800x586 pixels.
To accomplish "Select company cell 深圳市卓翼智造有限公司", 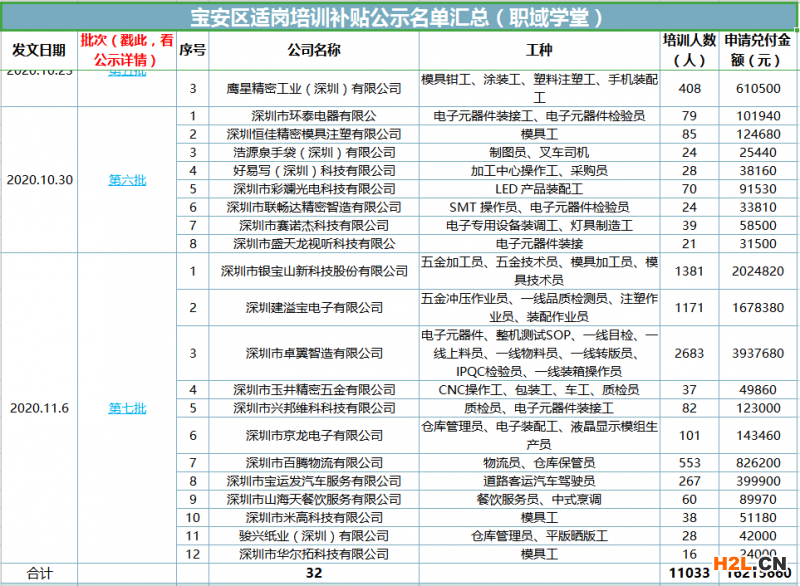I will coord(314,353).
